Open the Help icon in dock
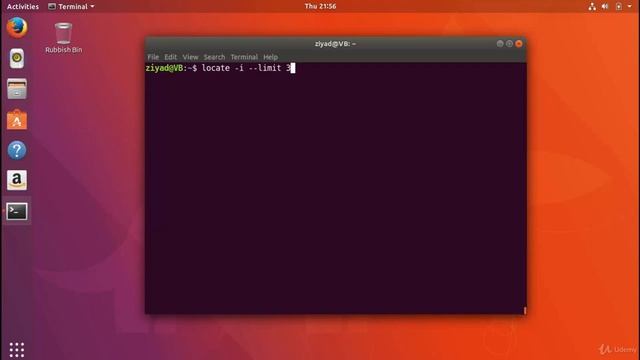640x360 pixels. [17, 150]
